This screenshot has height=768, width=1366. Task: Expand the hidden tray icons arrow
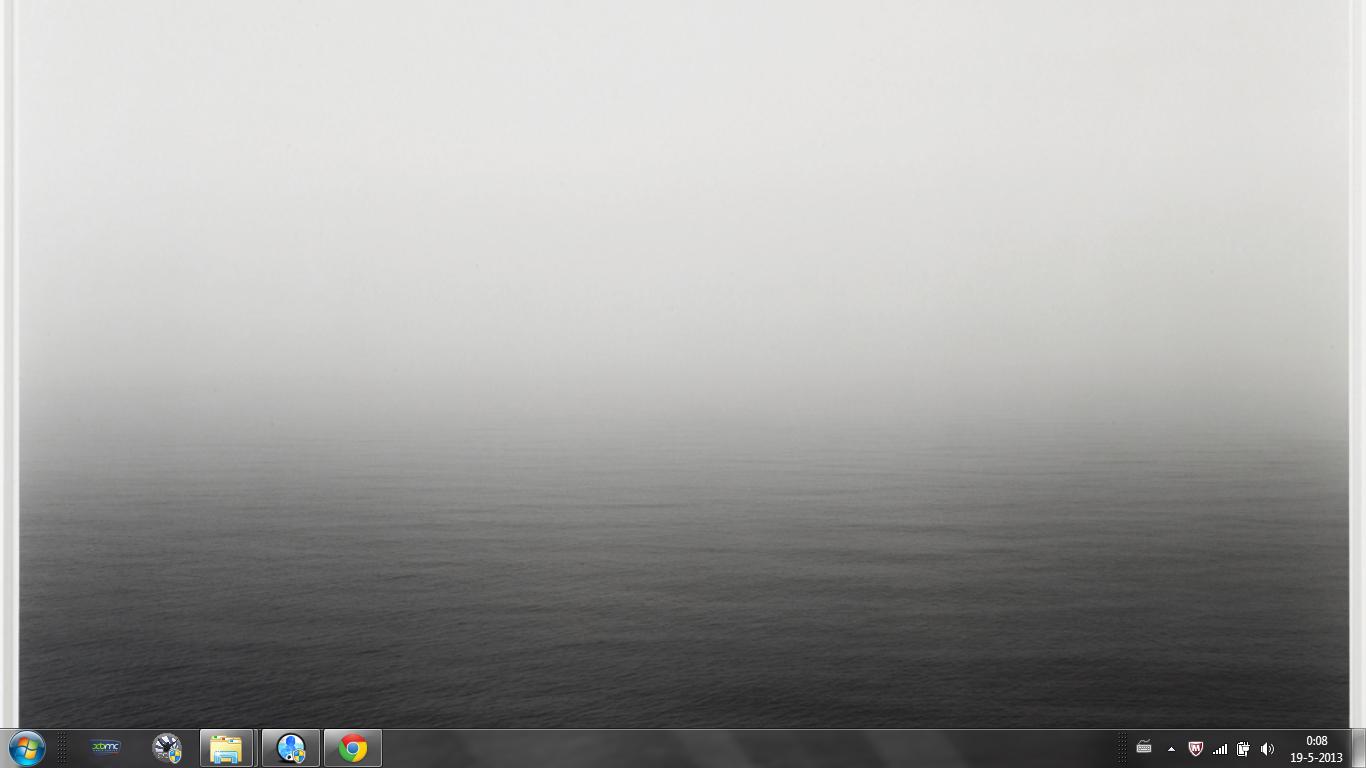coord(1171,749)
